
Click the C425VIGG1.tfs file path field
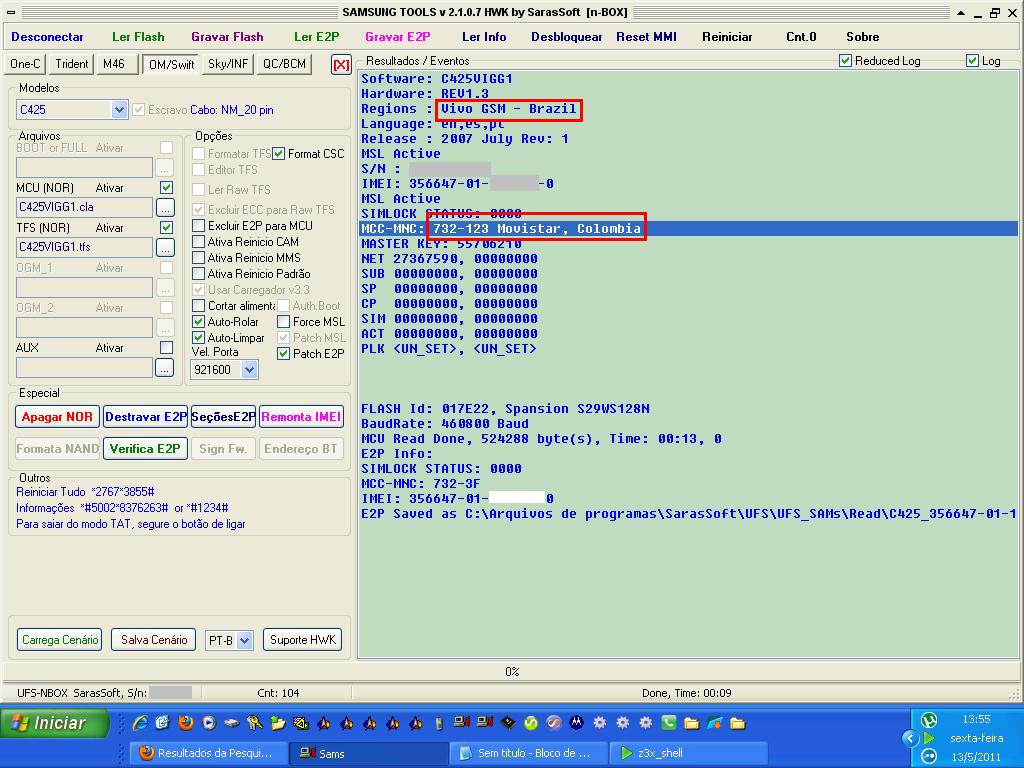point(84,248)
